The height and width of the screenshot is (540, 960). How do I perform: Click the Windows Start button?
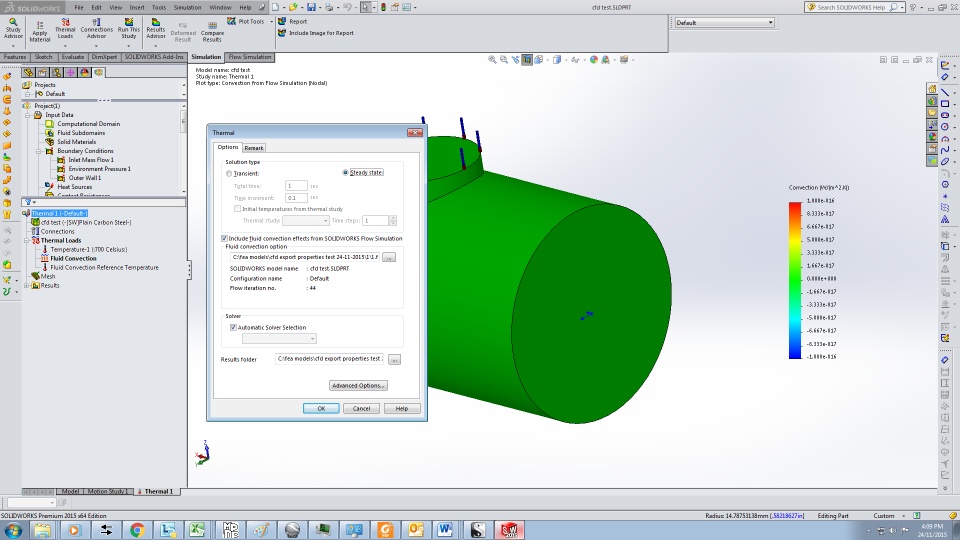[13, 530]
